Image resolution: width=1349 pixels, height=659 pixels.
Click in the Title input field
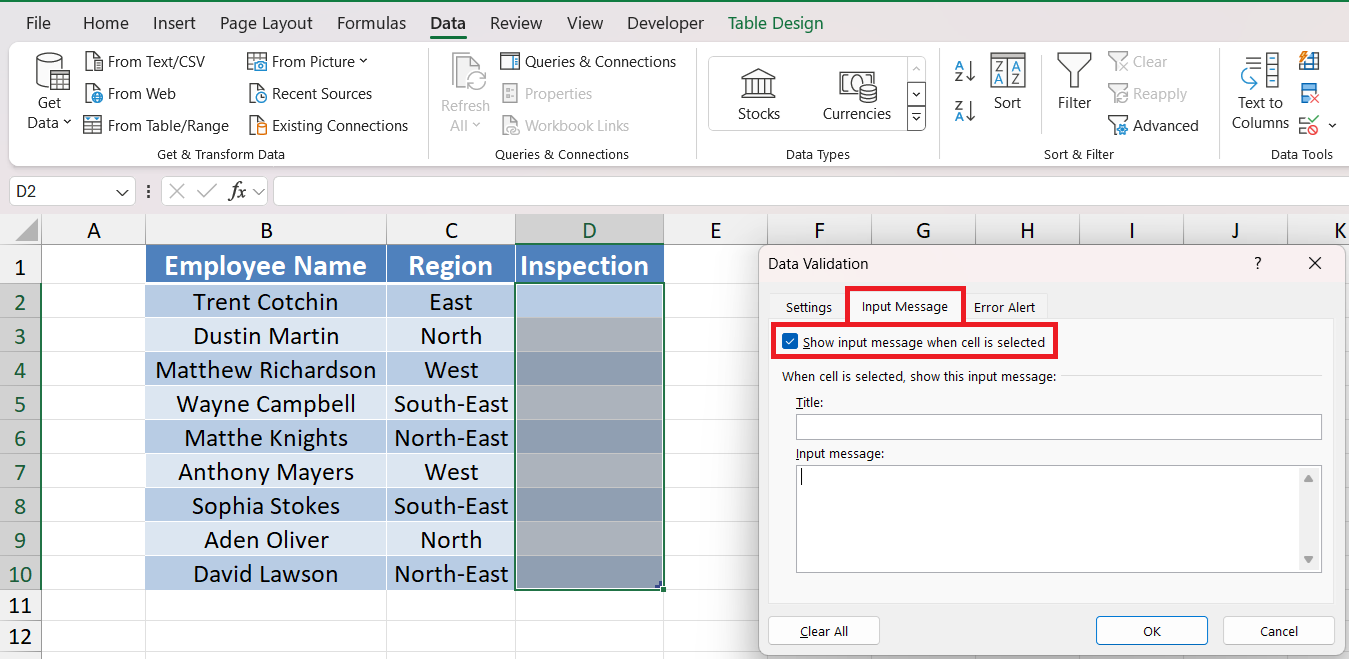coord(1058,427)
